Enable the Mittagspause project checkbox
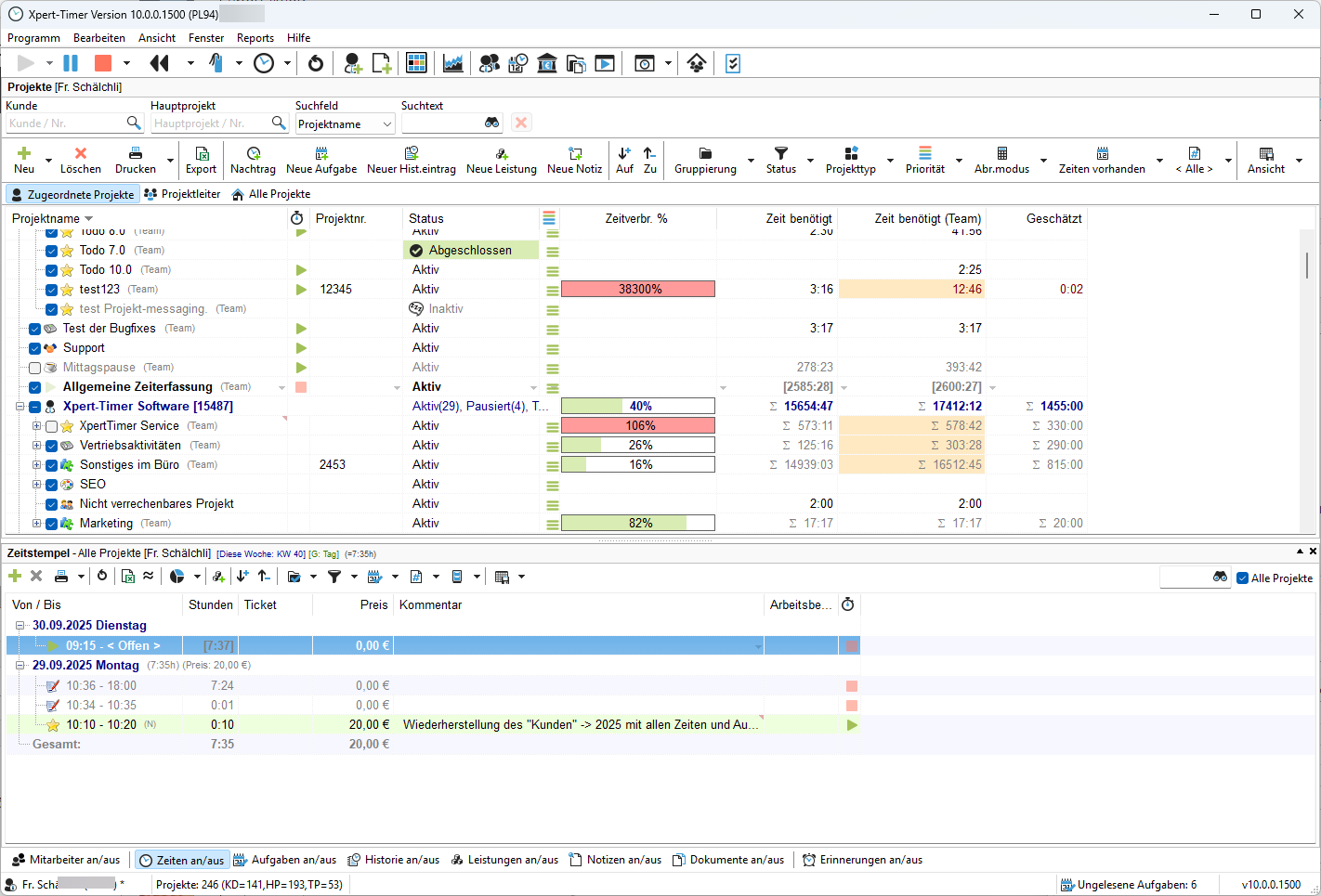 (35, 368)
